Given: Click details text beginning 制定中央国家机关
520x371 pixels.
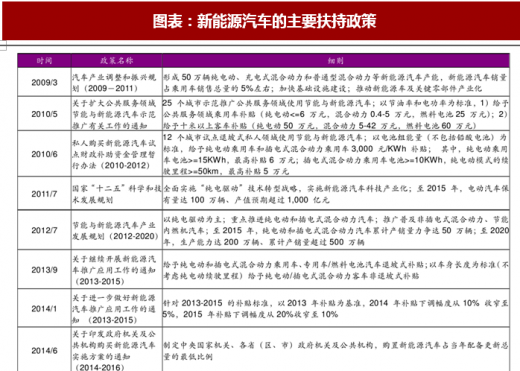Looking at the screenshot, I should (335, 351).
